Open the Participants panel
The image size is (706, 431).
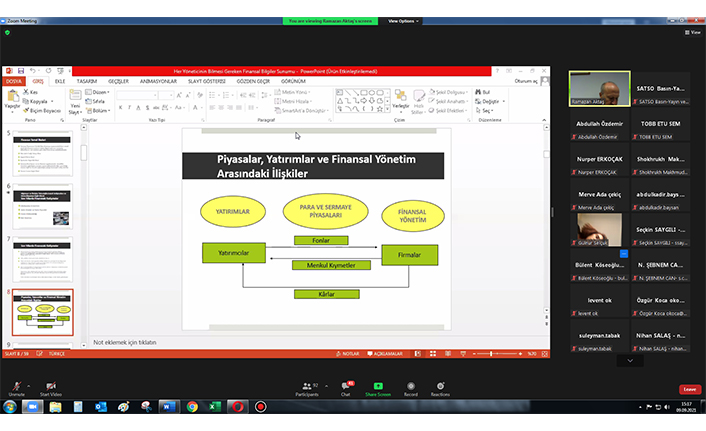[309, 386]
